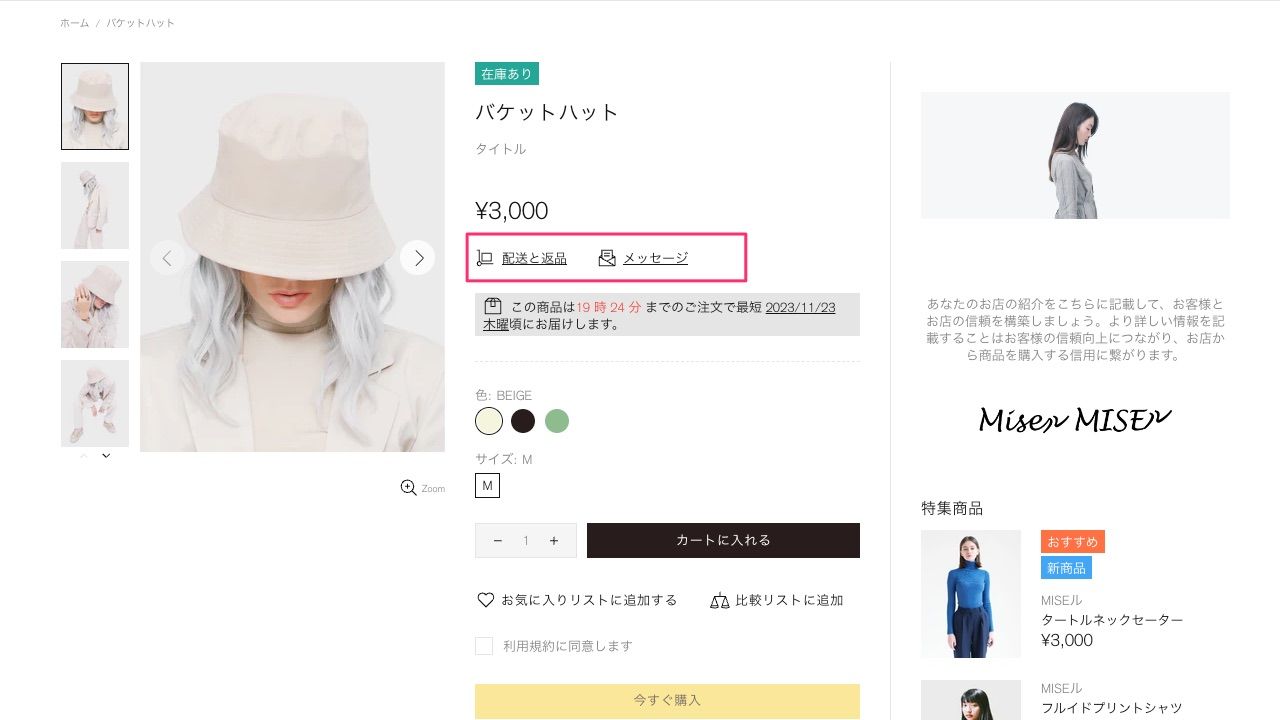The width and height of the screenshot is (1280, 720).
Task: Click the magnifier Zoom icon
Action: pyautogui.click(x=408, y=488)
